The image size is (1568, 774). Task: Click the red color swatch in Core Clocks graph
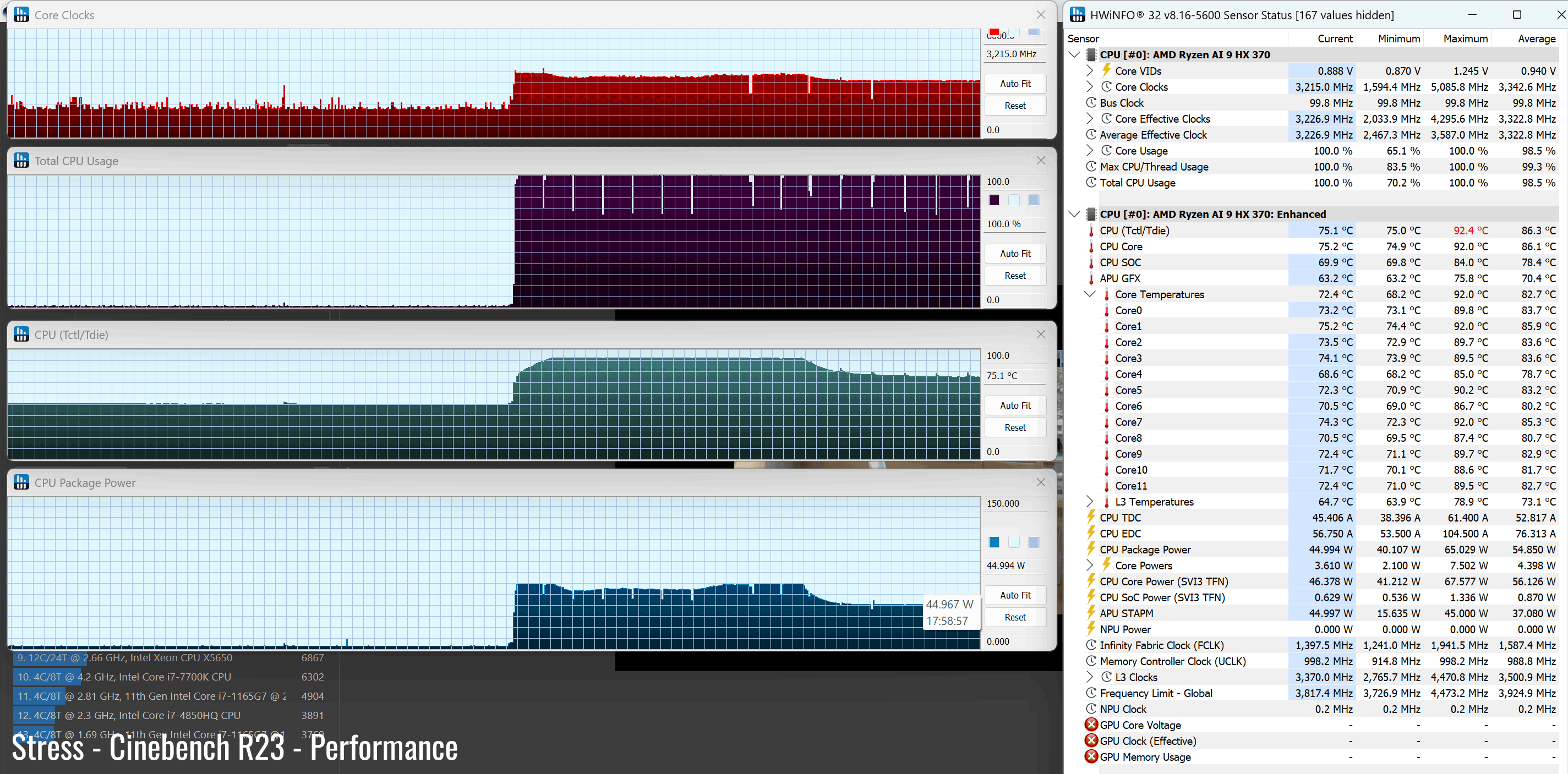[994, 32]
